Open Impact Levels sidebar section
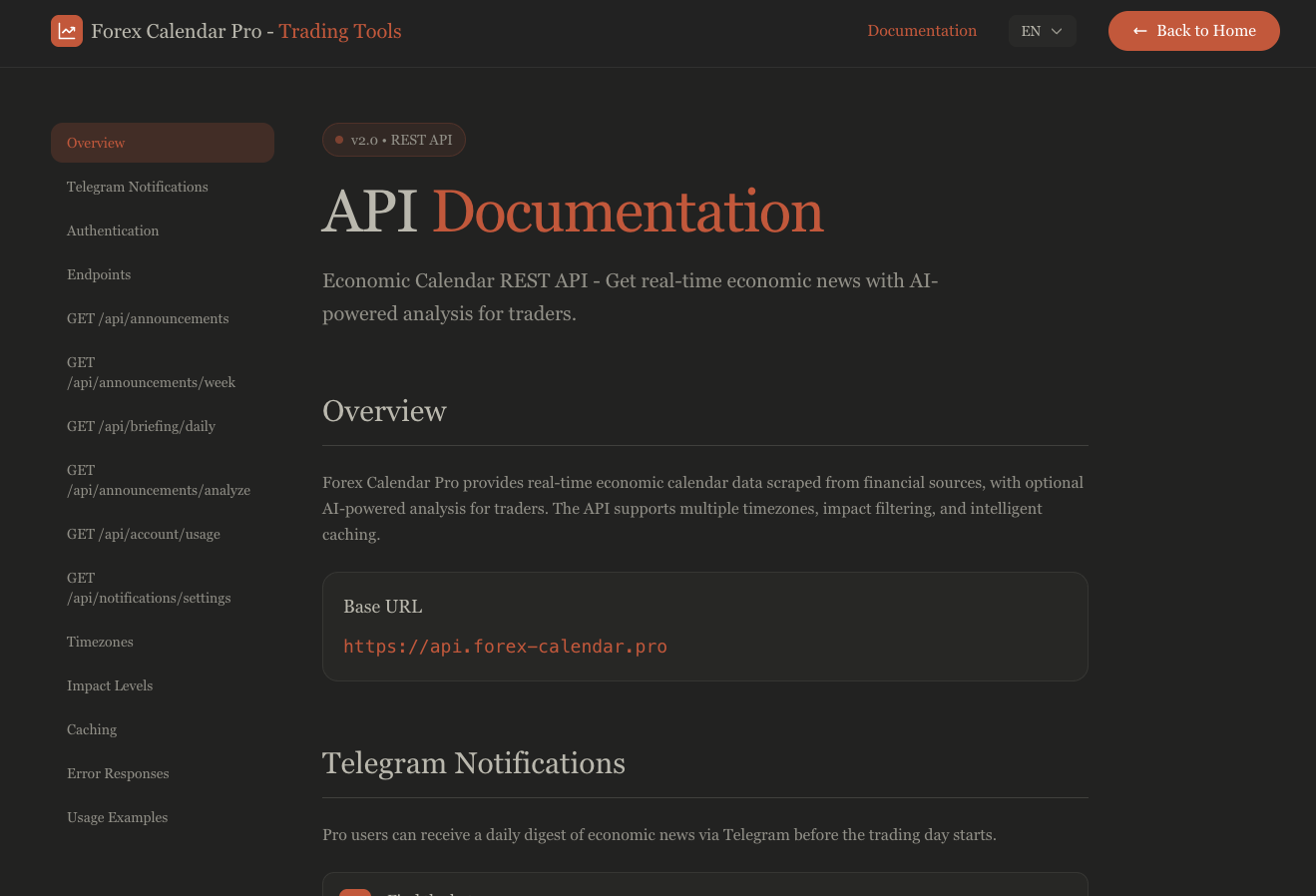The width and height of the screenshot is (1316, 896). (163, 685)
